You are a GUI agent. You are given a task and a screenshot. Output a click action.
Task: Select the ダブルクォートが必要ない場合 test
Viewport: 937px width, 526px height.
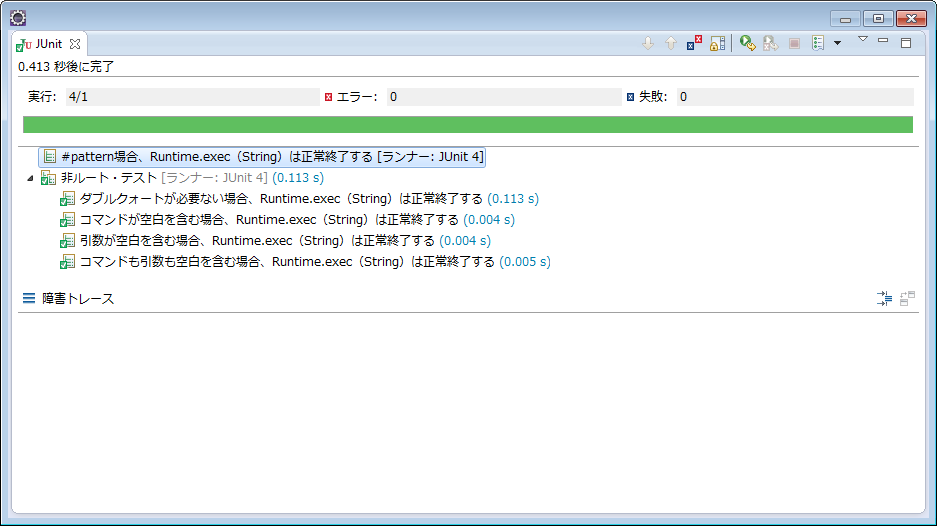[299, 198]
